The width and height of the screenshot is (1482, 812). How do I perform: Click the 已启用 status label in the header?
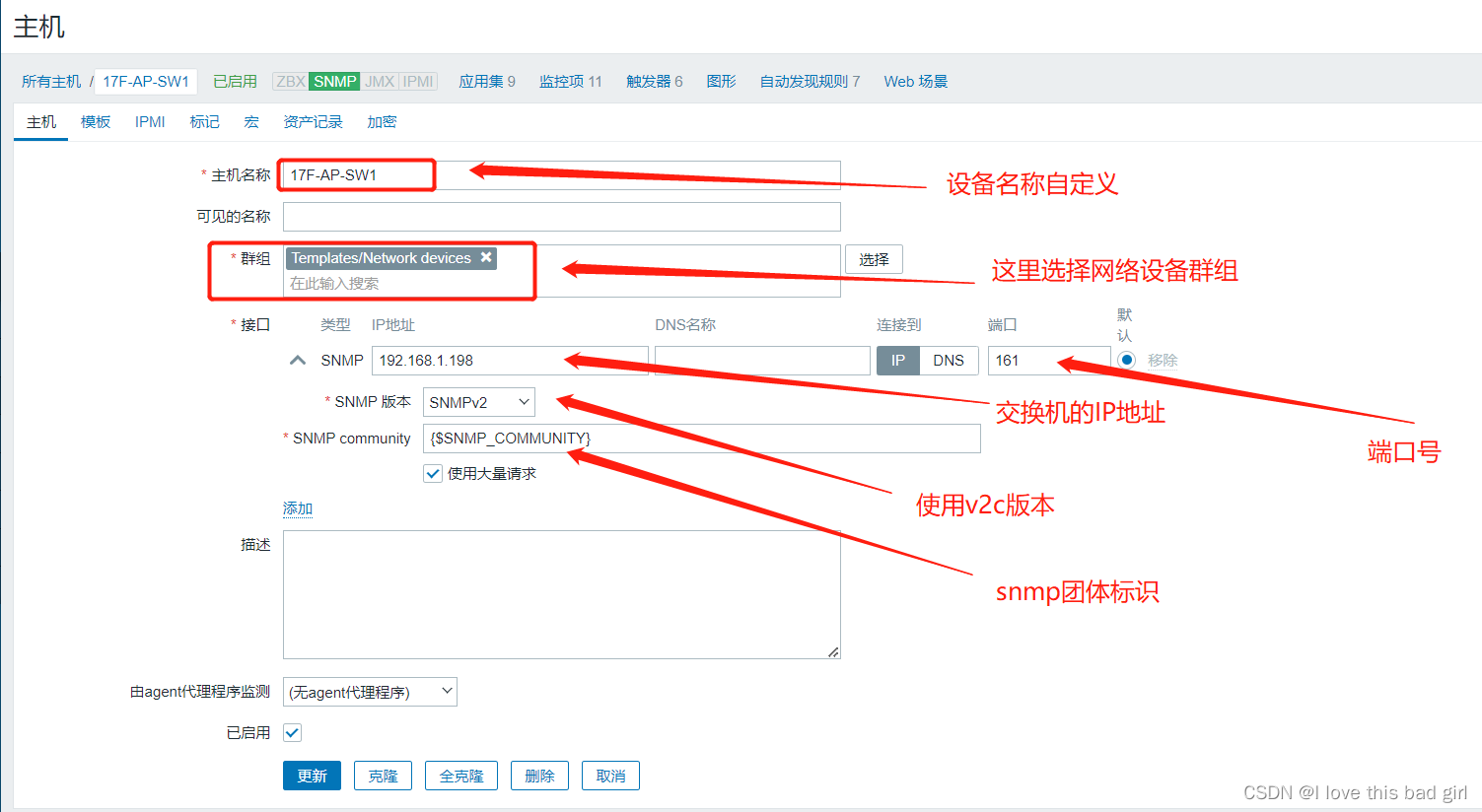(234, 82)
